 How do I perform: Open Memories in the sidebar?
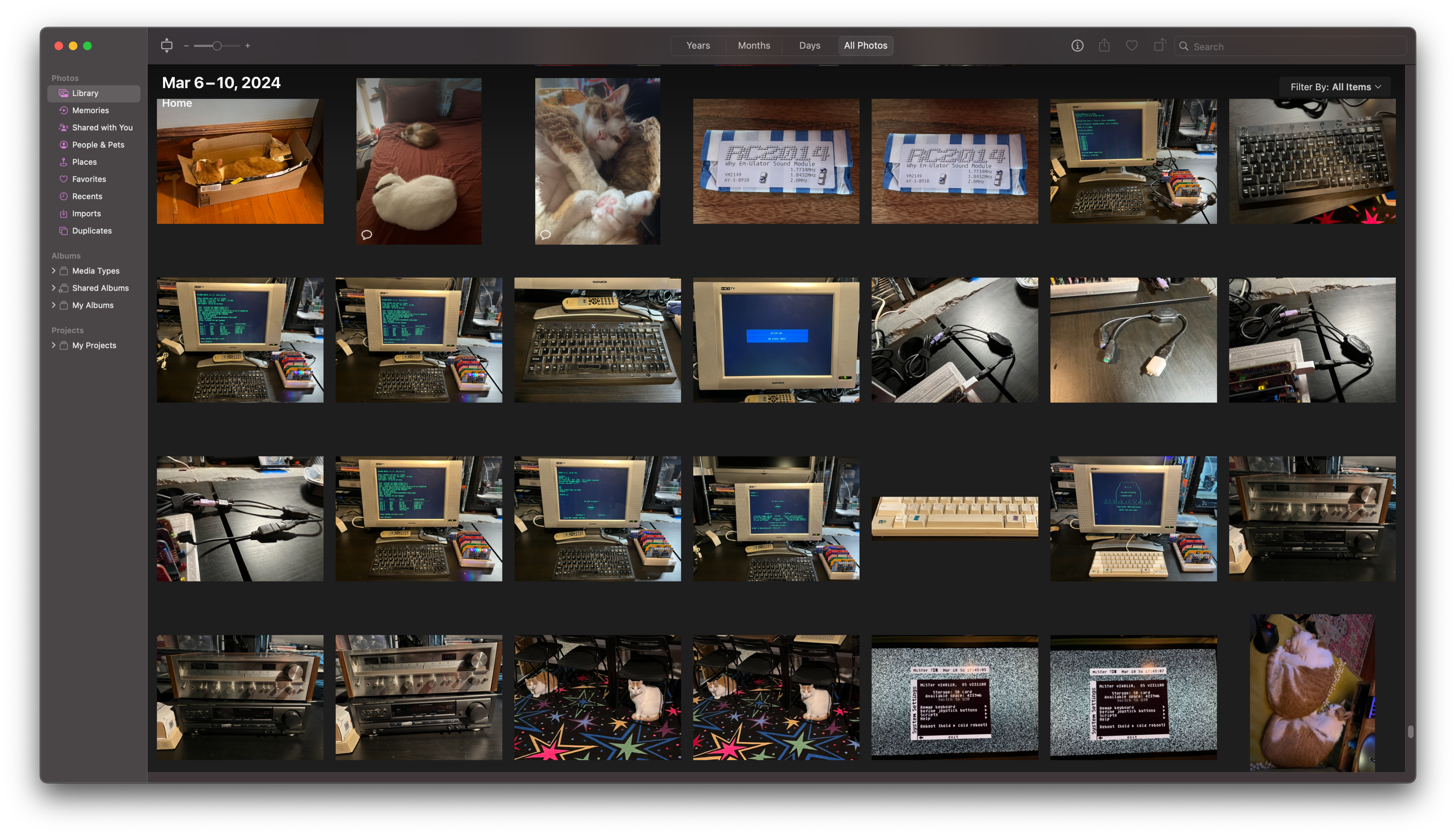[90, 110]
